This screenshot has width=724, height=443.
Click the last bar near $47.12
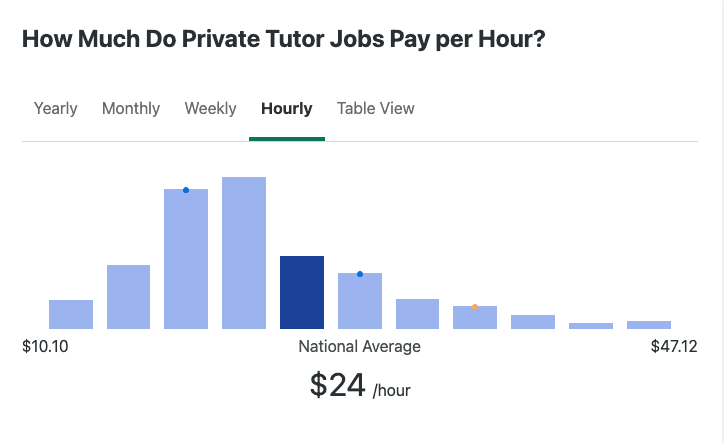pyautogui.click(x=649, y=325)
